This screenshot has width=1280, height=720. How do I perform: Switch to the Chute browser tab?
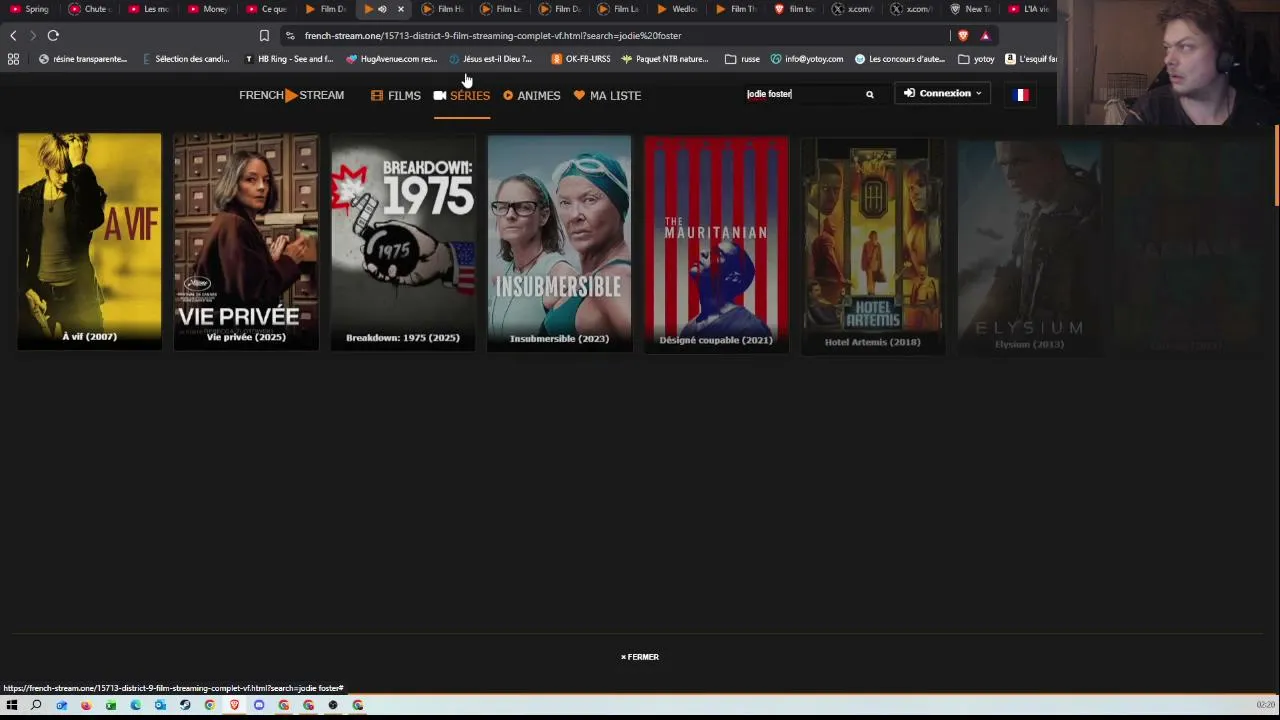click(x=89, y=9)
